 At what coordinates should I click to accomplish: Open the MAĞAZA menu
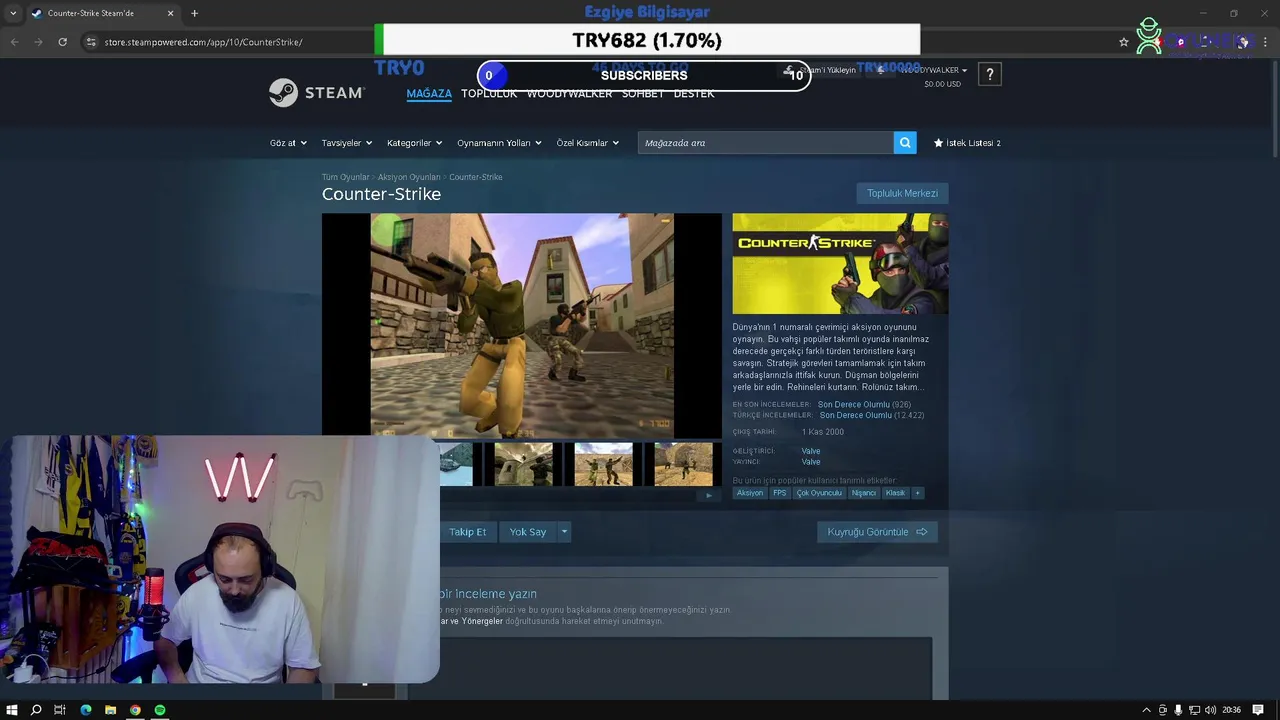tap(429, 93)
